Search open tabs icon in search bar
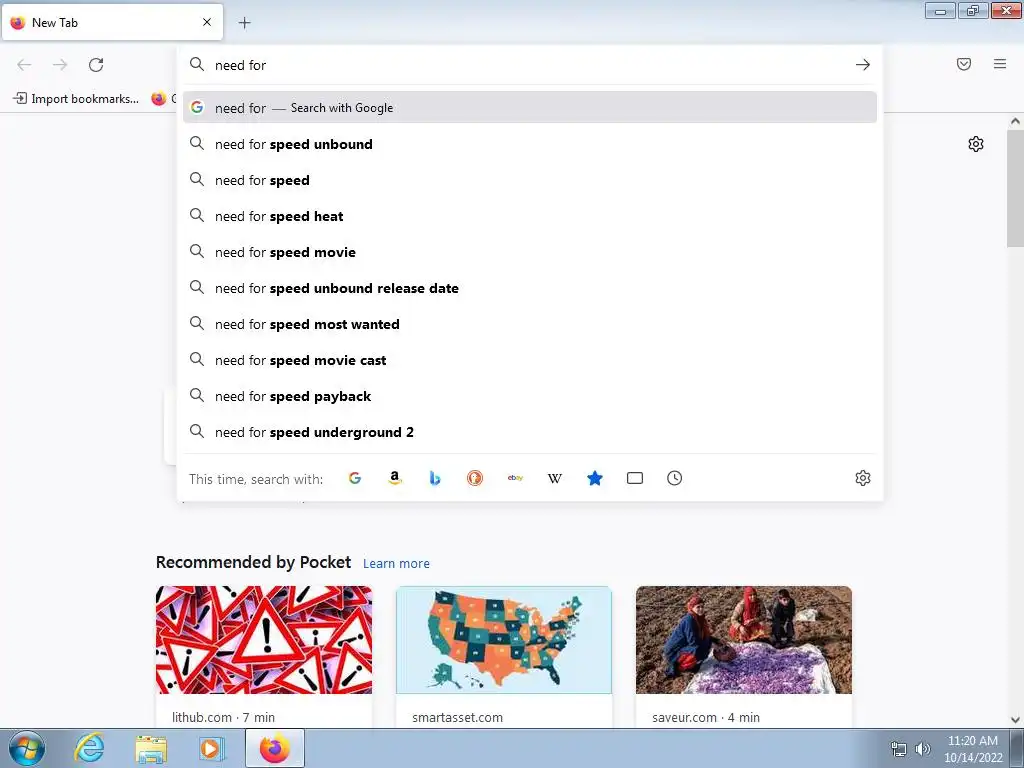The width and height of the screenshot is (1024, 768). [x=635, y=478]
